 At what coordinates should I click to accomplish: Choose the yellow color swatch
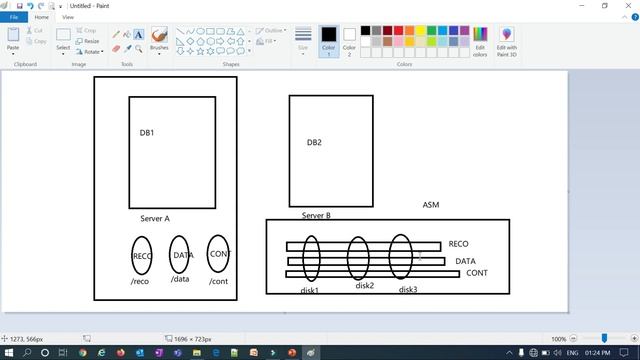[420, 30]
